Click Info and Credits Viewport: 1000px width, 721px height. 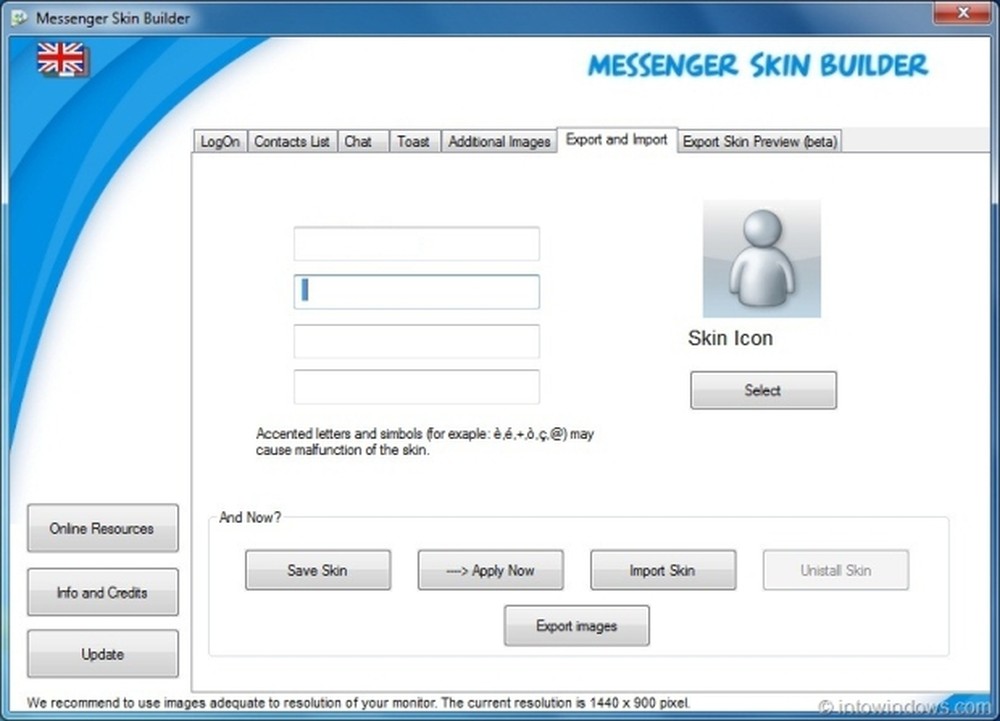(102, 592)
